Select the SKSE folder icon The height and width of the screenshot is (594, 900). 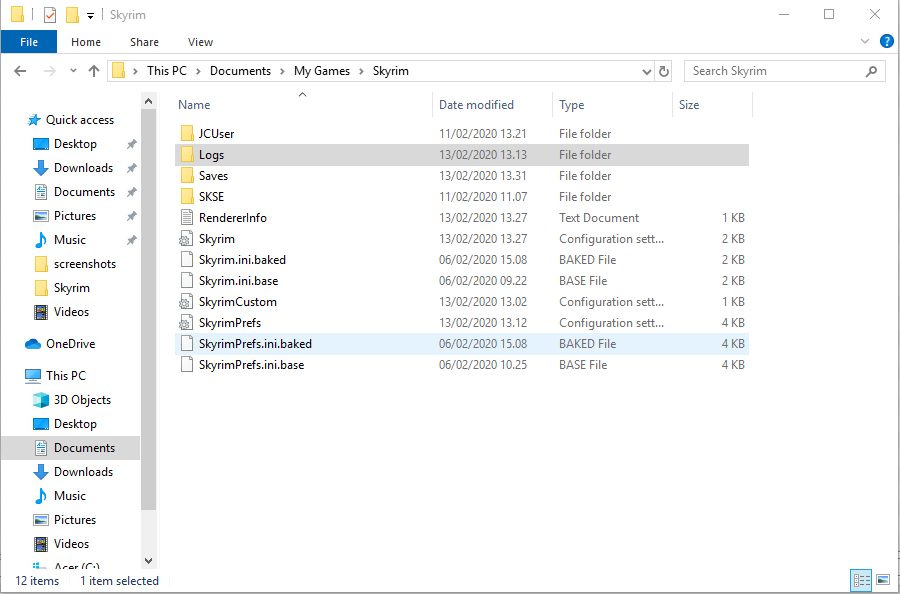click(x=187, y=197)
